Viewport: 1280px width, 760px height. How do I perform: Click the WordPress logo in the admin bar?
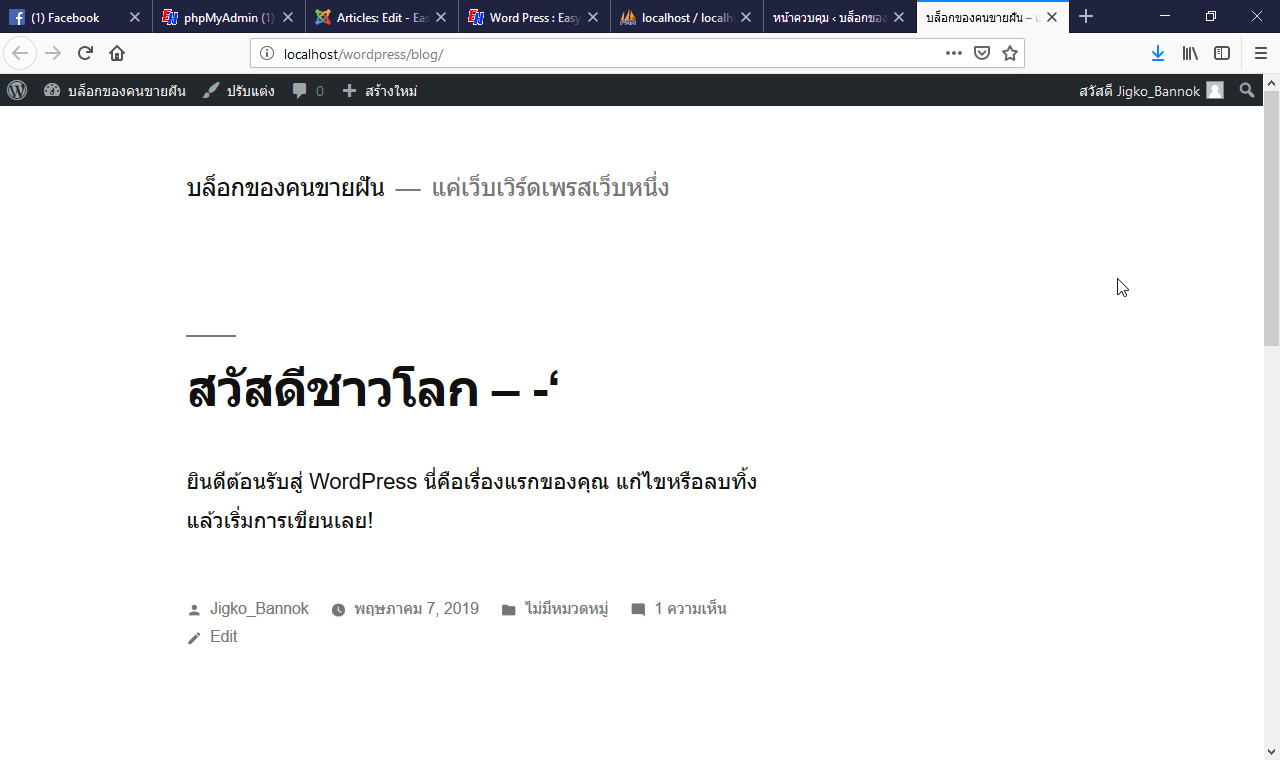pos(16,90)
